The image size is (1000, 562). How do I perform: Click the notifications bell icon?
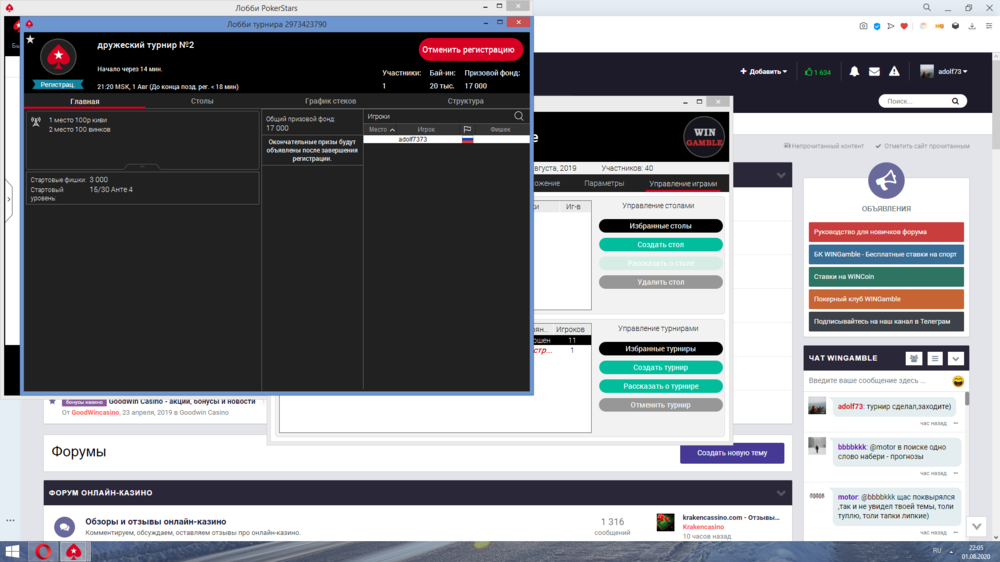(x=854, y=72)
